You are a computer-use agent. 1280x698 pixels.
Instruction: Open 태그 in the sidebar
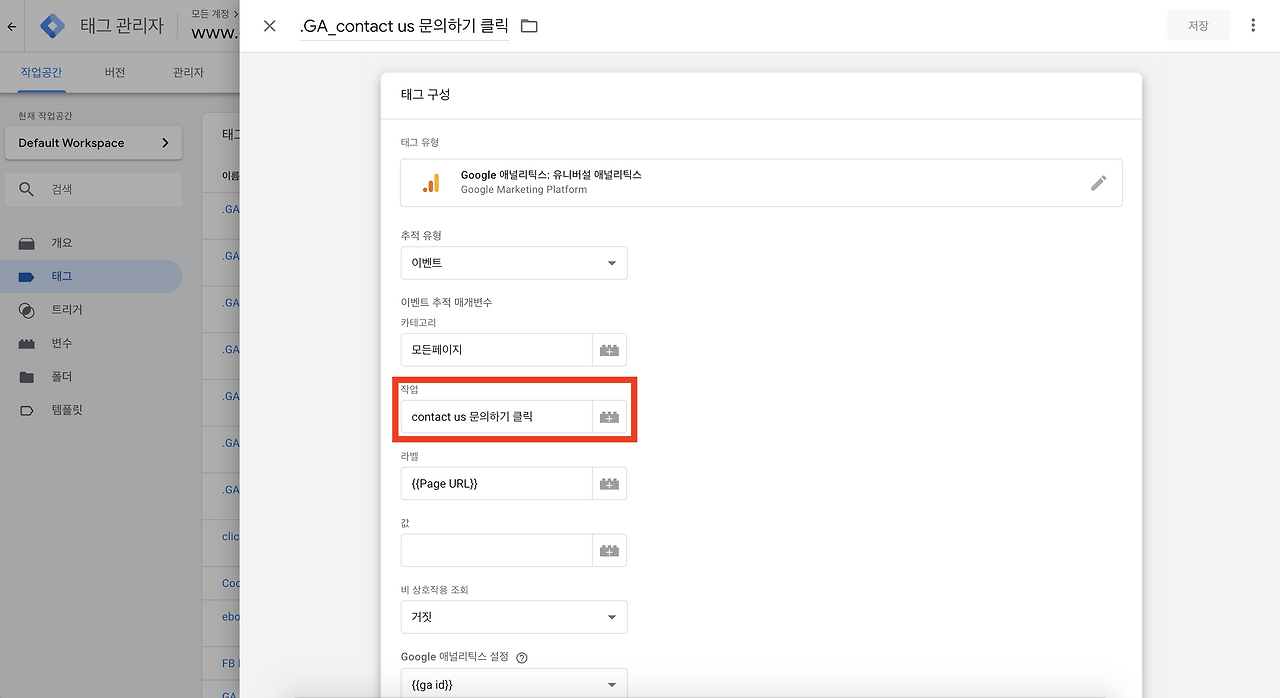click(x=91, y=276)
